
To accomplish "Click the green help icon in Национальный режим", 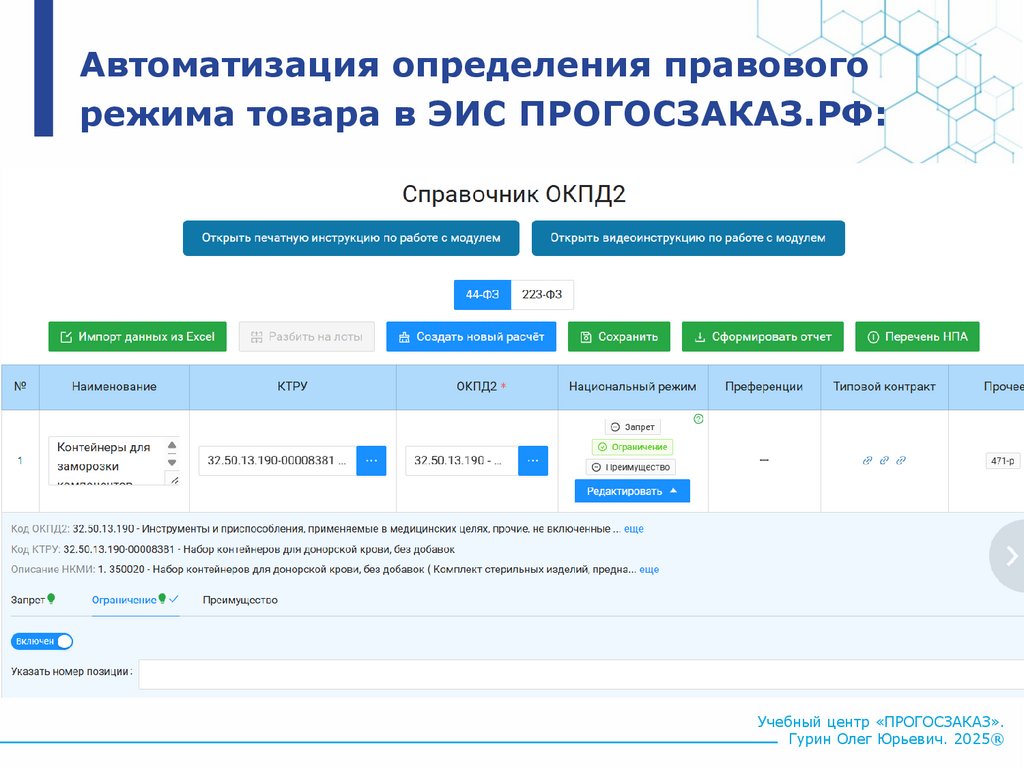I will tap(698, 419).
